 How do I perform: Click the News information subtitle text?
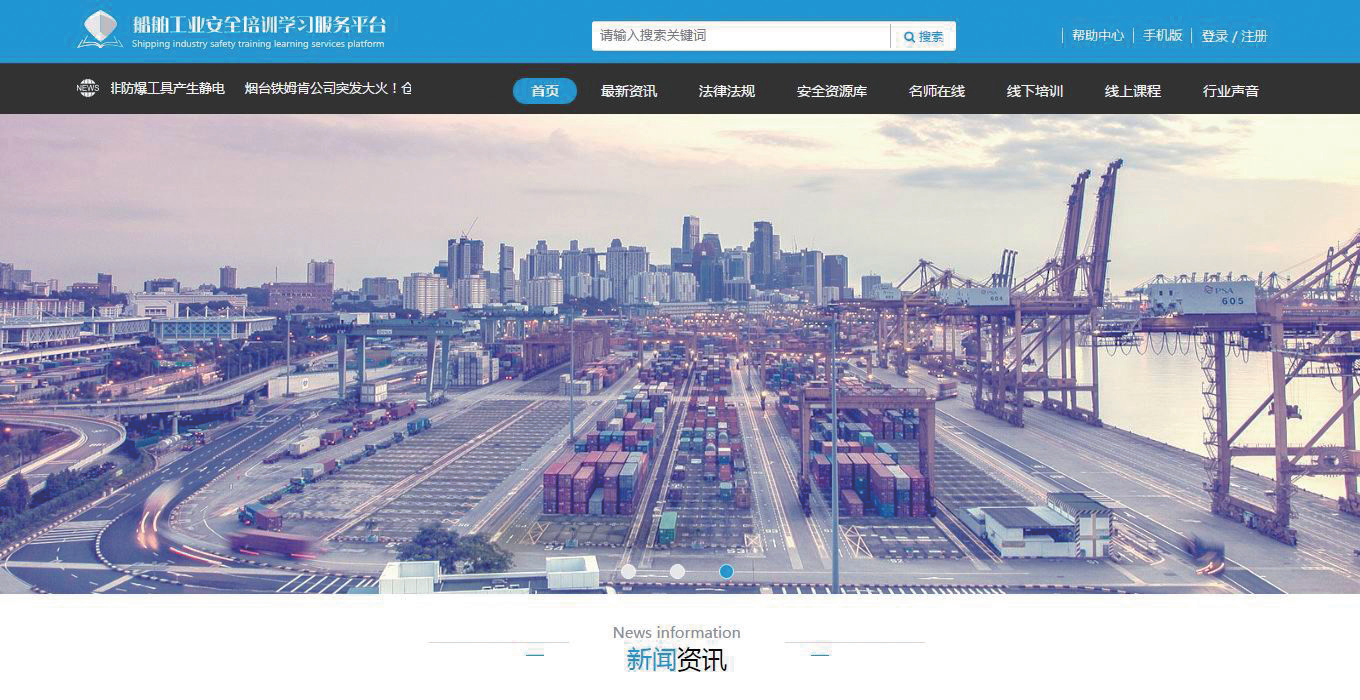coord(677,632)
